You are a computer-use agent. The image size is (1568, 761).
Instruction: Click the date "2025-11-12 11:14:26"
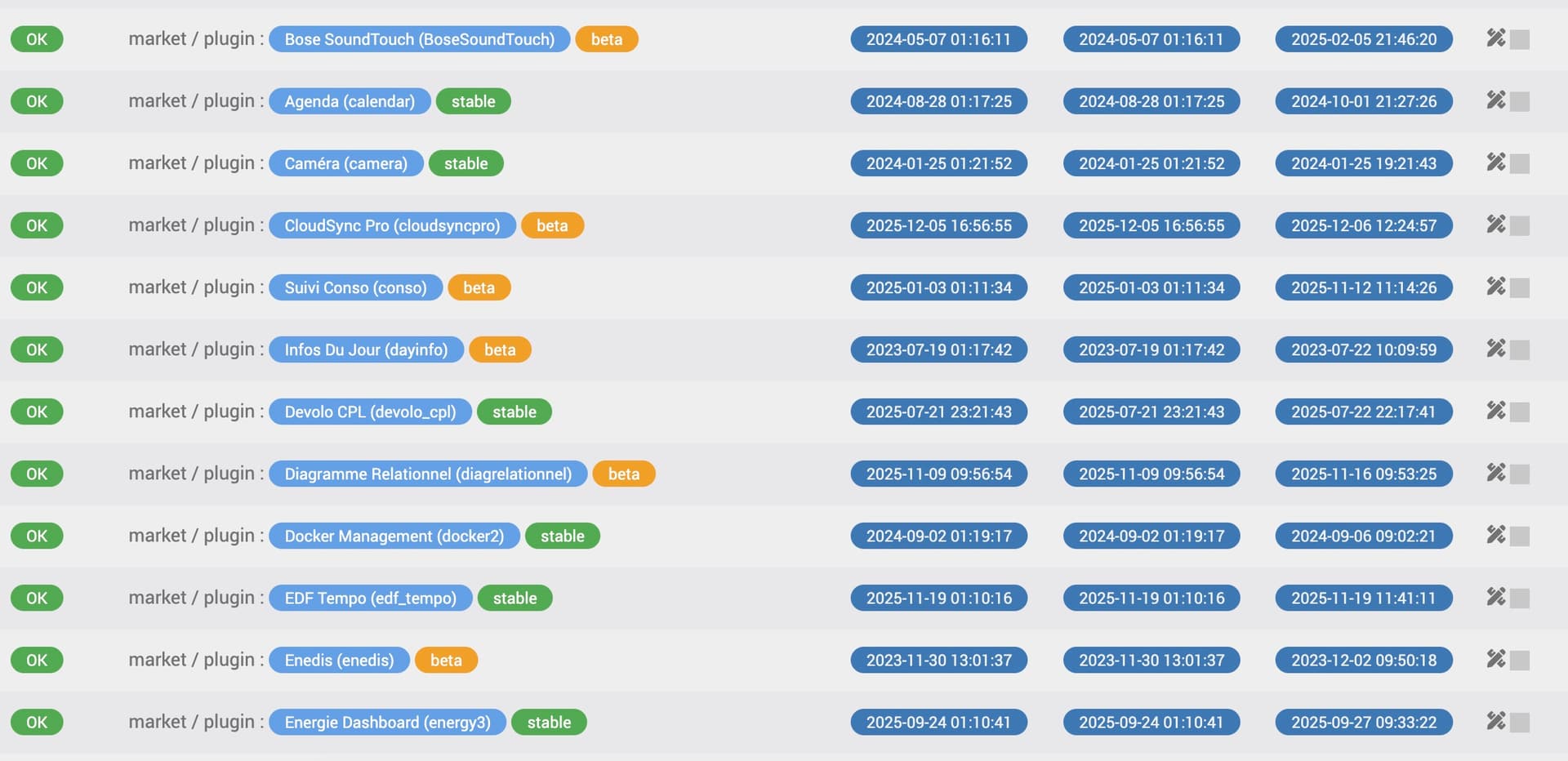(x=1364, y=287)
